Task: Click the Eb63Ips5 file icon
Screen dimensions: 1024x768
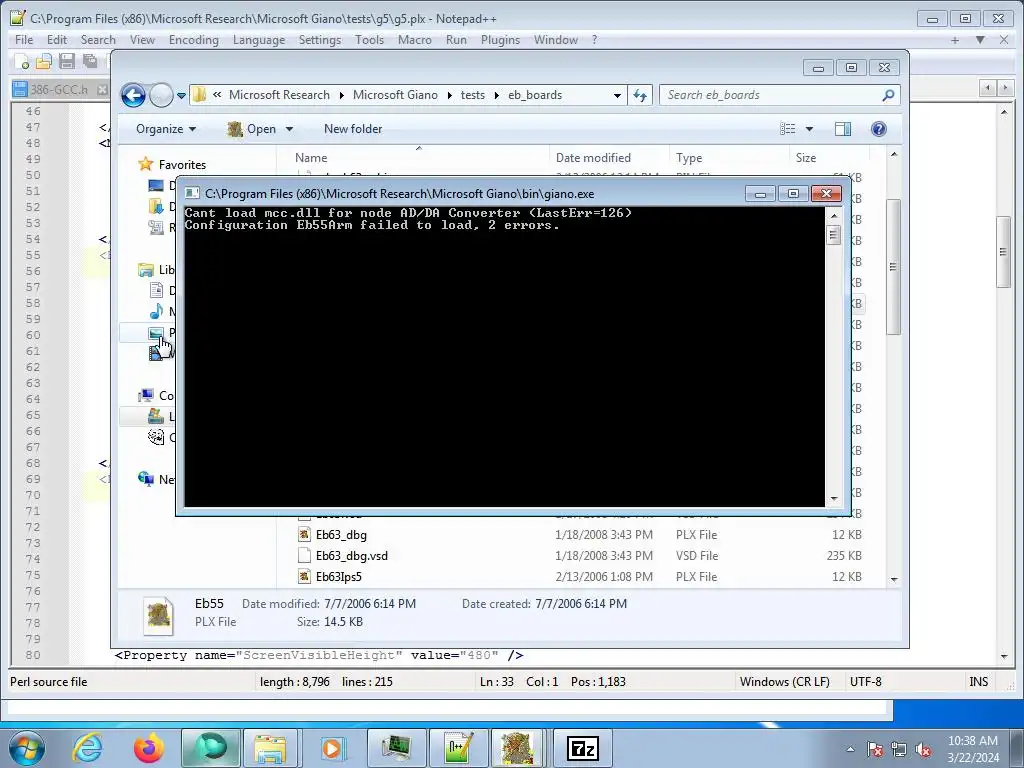Action: [x=304, y=577]
